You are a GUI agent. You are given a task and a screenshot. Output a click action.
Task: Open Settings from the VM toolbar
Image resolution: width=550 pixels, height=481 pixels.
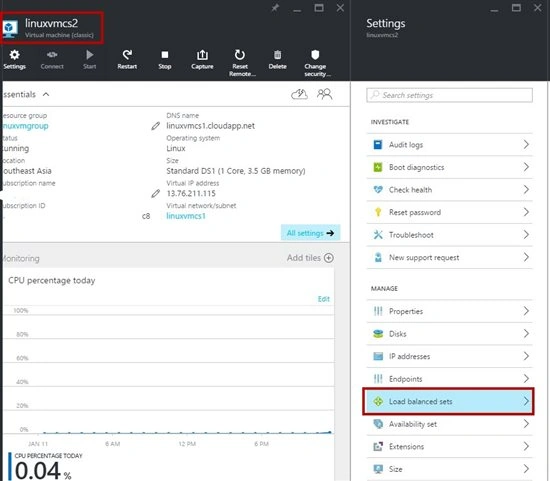point(14,60)
